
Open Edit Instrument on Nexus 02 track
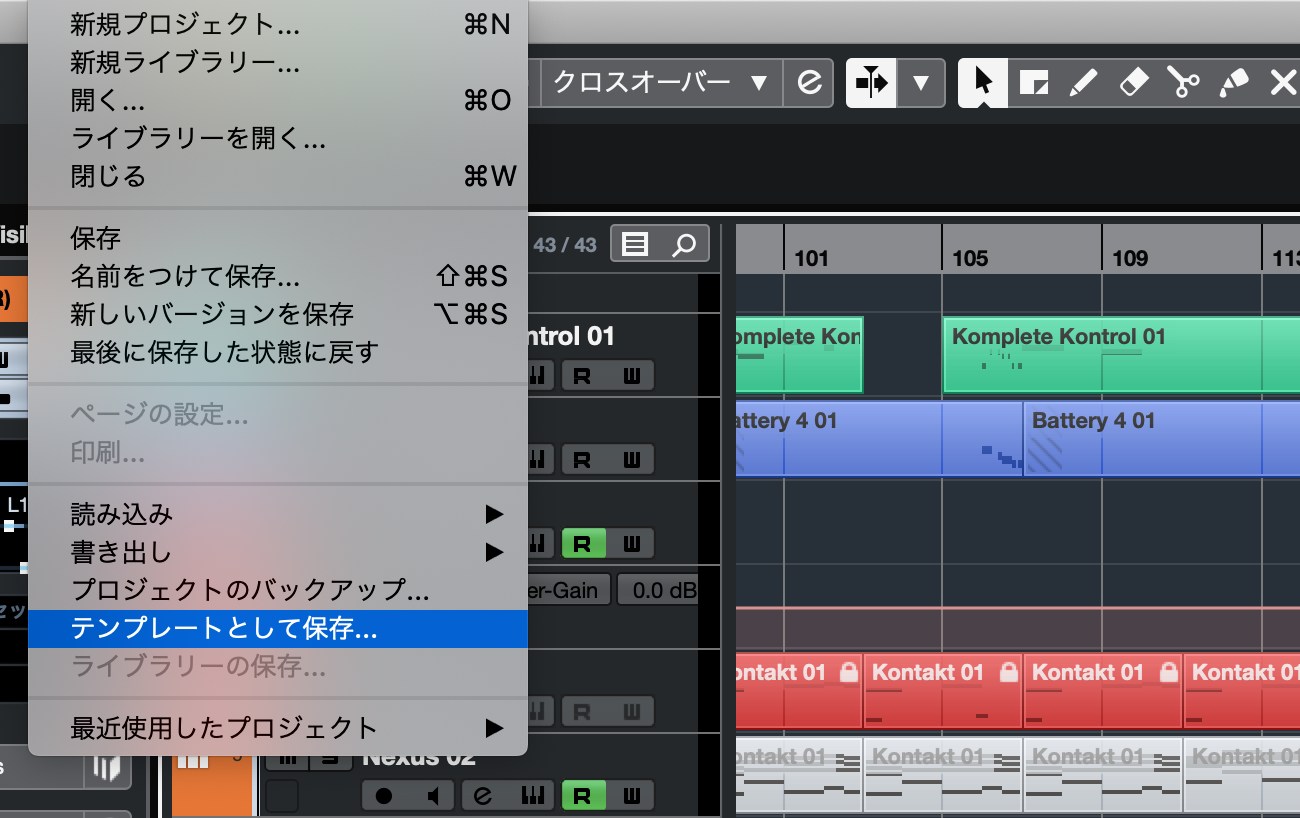534,796
